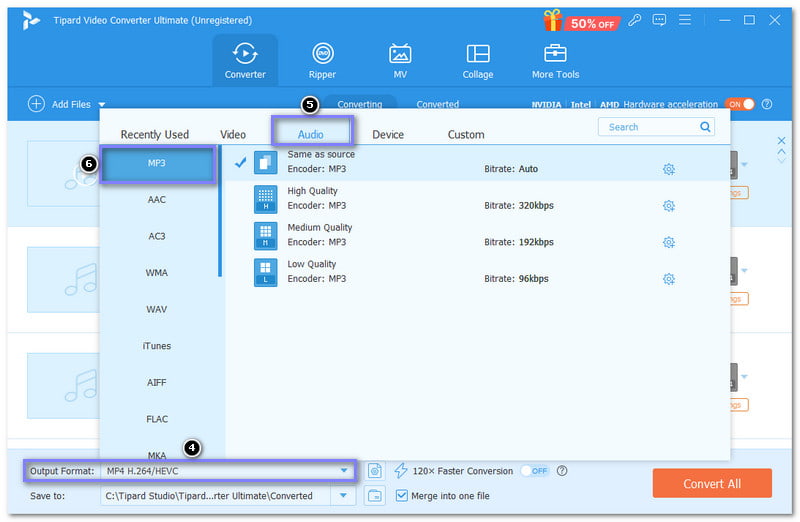The height and width of the screenshot is (522, 800).
Task: Select WMA in the format list
Action: point(157,272)
